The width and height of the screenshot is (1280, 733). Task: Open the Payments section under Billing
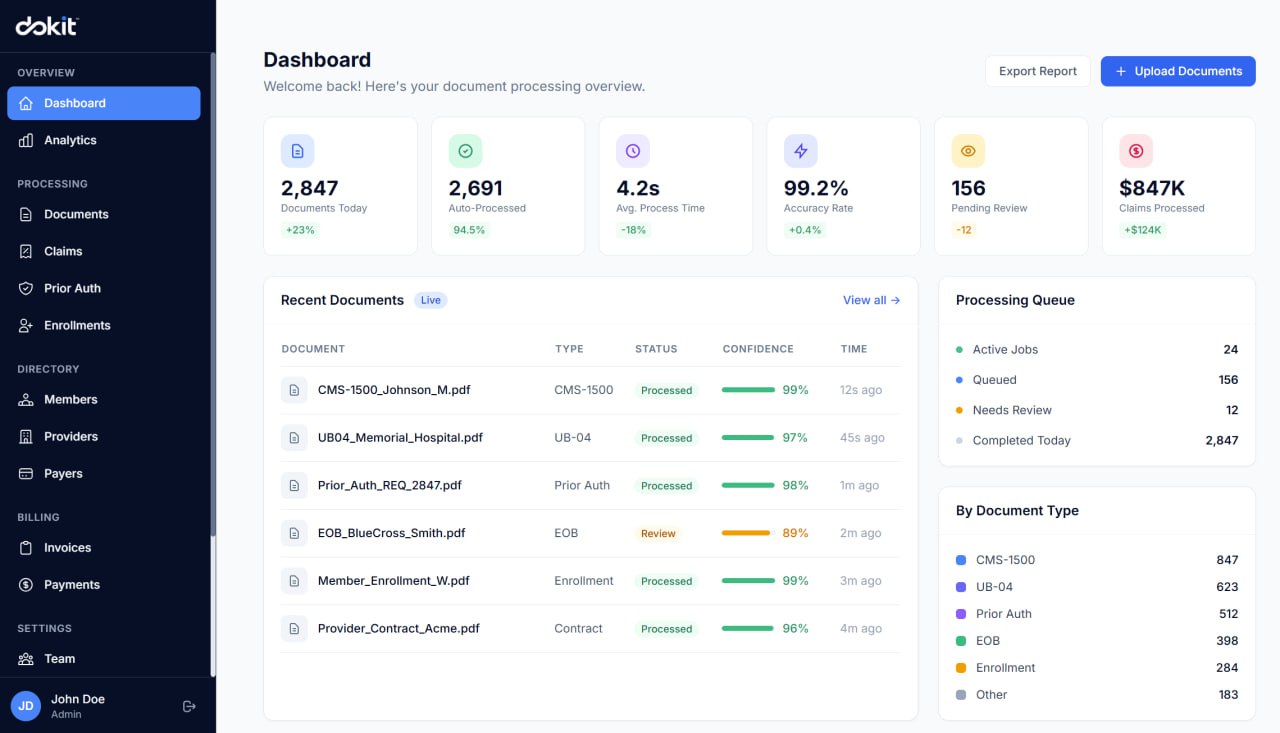click(72, 584)
